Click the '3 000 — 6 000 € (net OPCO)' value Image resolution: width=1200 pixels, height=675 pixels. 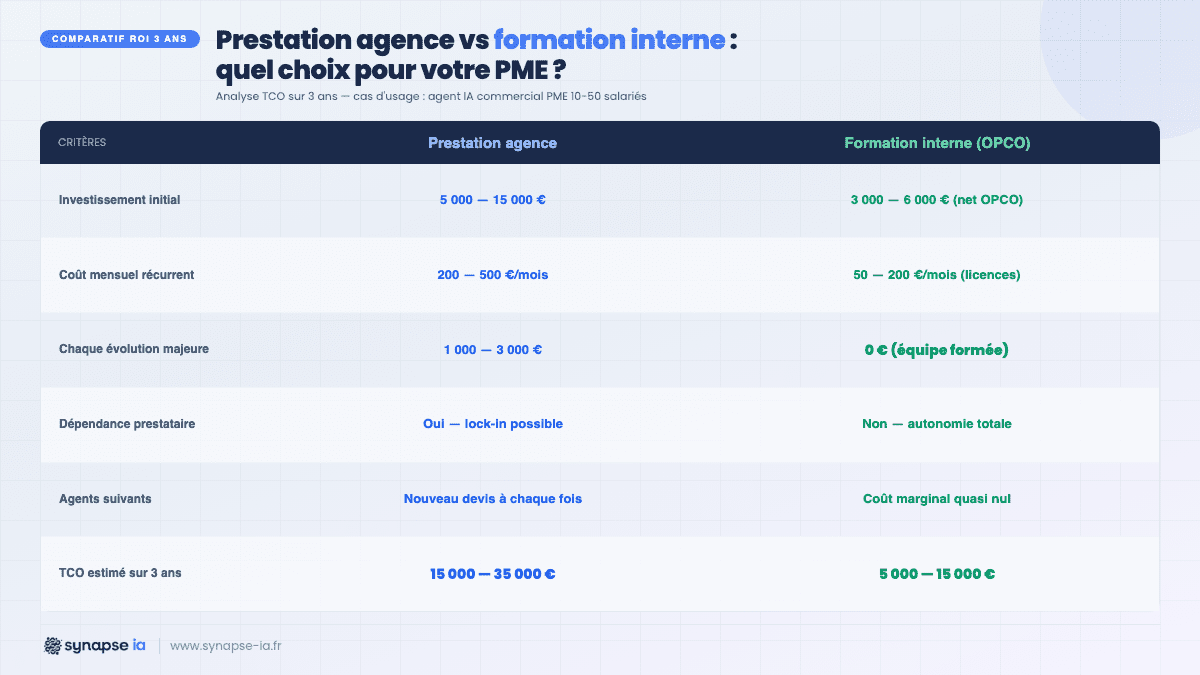click(937, 200)
